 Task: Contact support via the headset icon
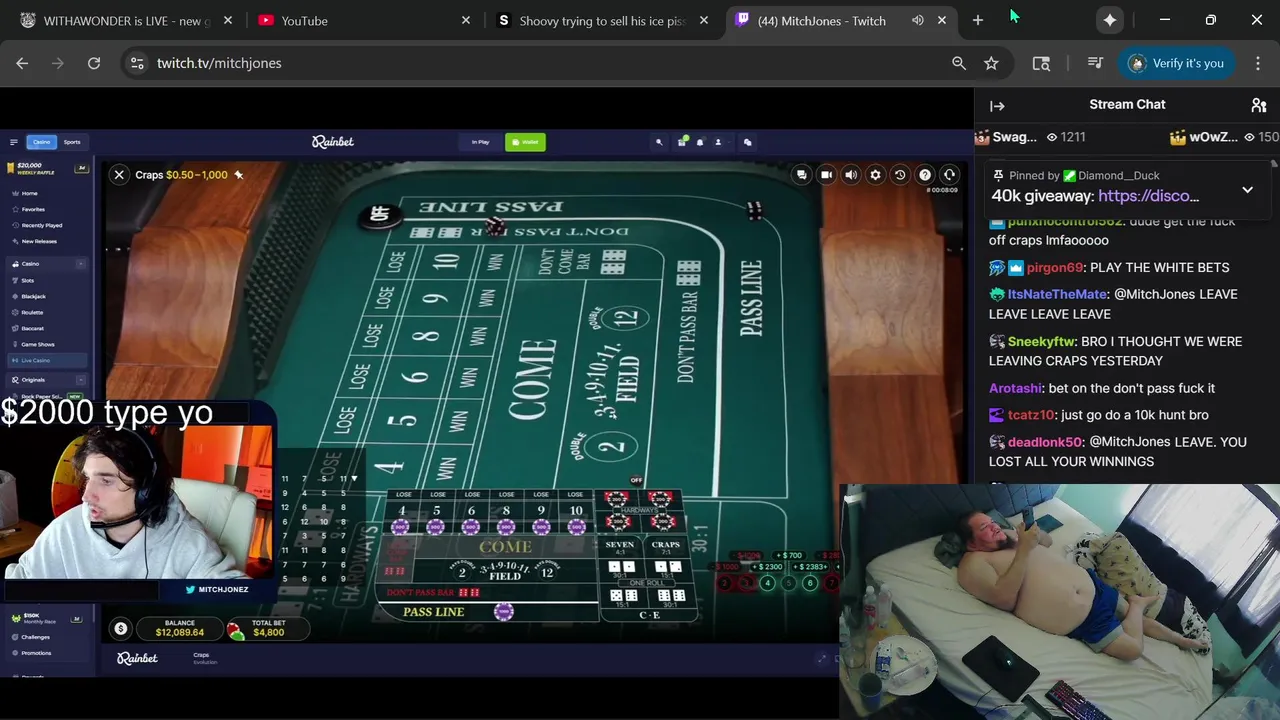click(x=949, y=175)
